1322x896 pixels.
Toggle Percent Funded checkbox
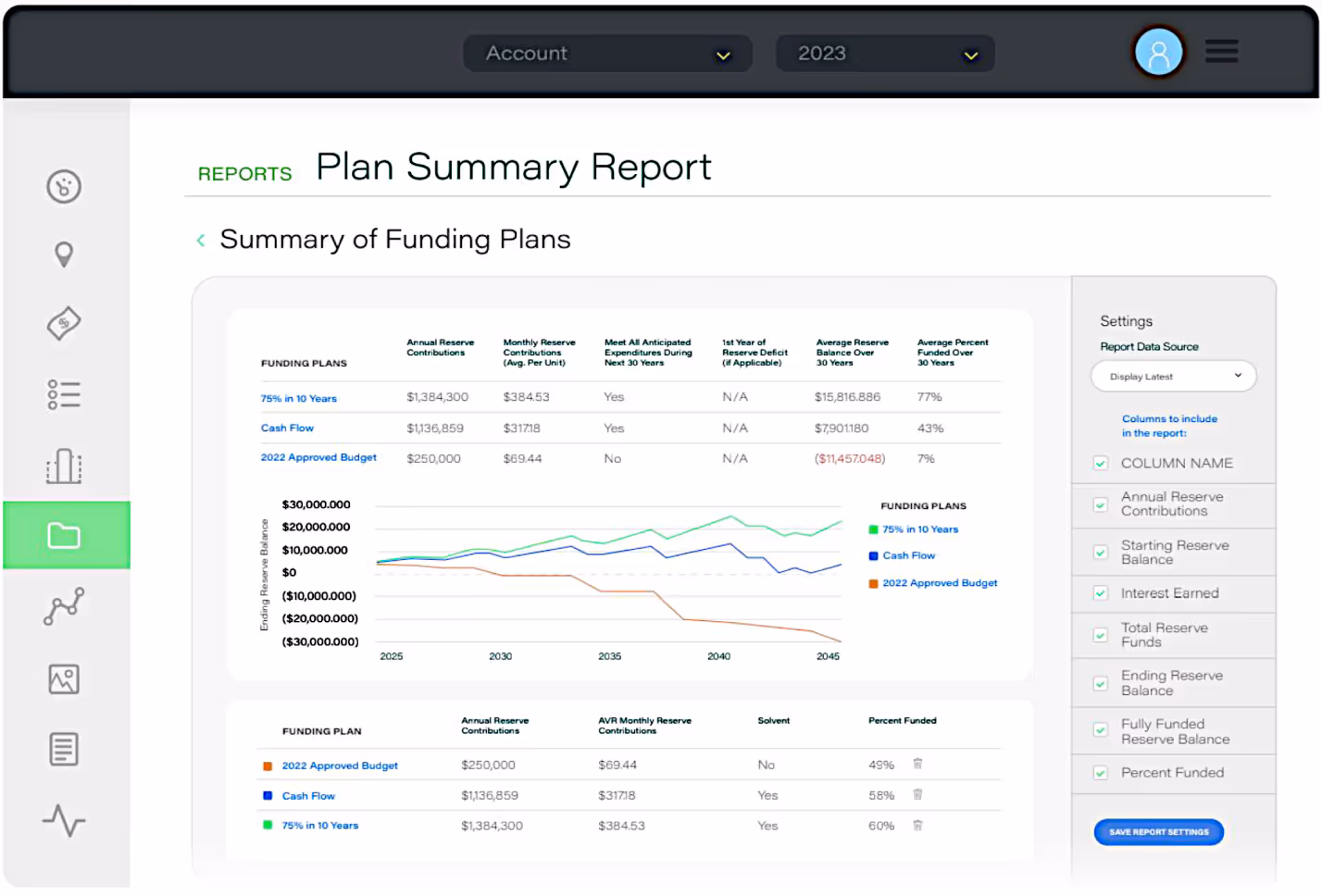pyautogui.click(x=1100, y=773)
